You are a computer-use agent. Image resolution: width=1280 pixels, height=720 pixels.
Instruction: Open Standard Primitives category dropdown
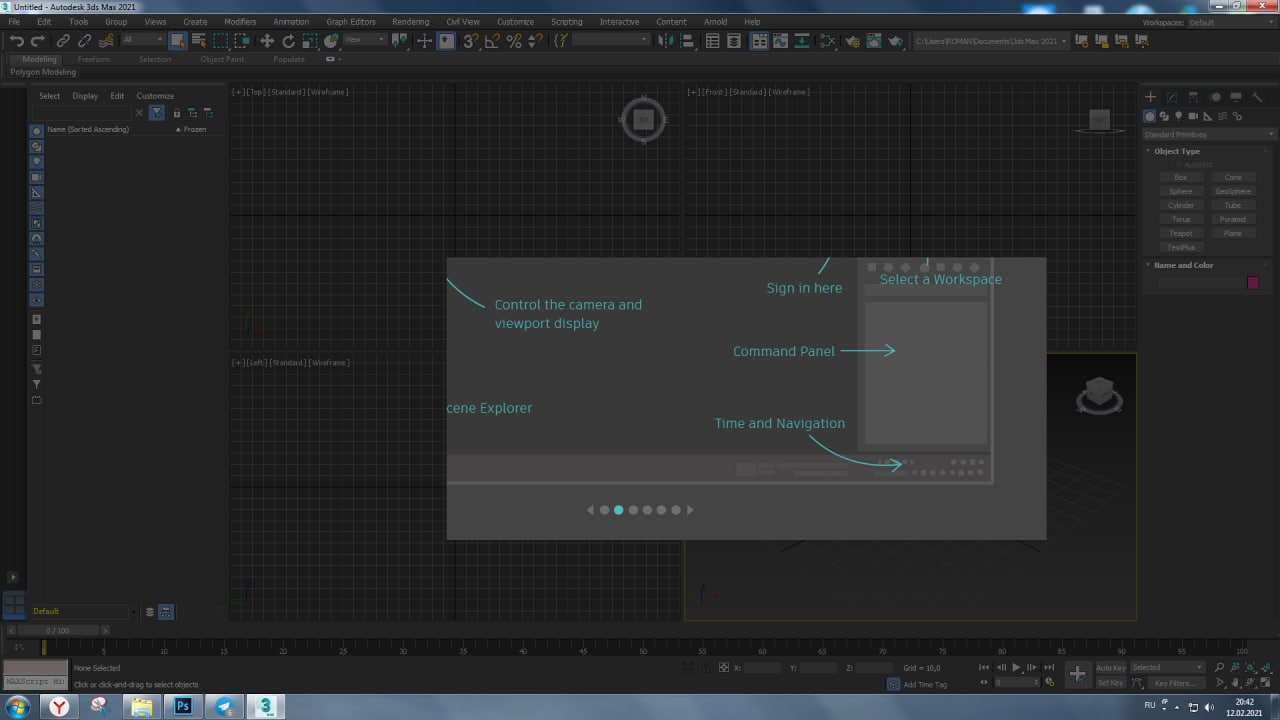point(1209,134)
